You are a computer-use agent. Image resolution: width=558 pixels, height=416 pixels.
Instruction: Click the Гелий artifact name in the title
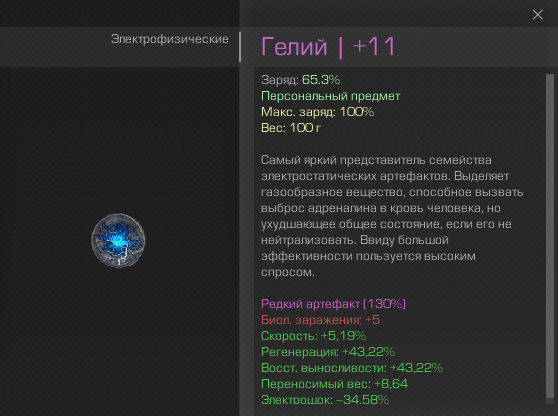(294, 47)
